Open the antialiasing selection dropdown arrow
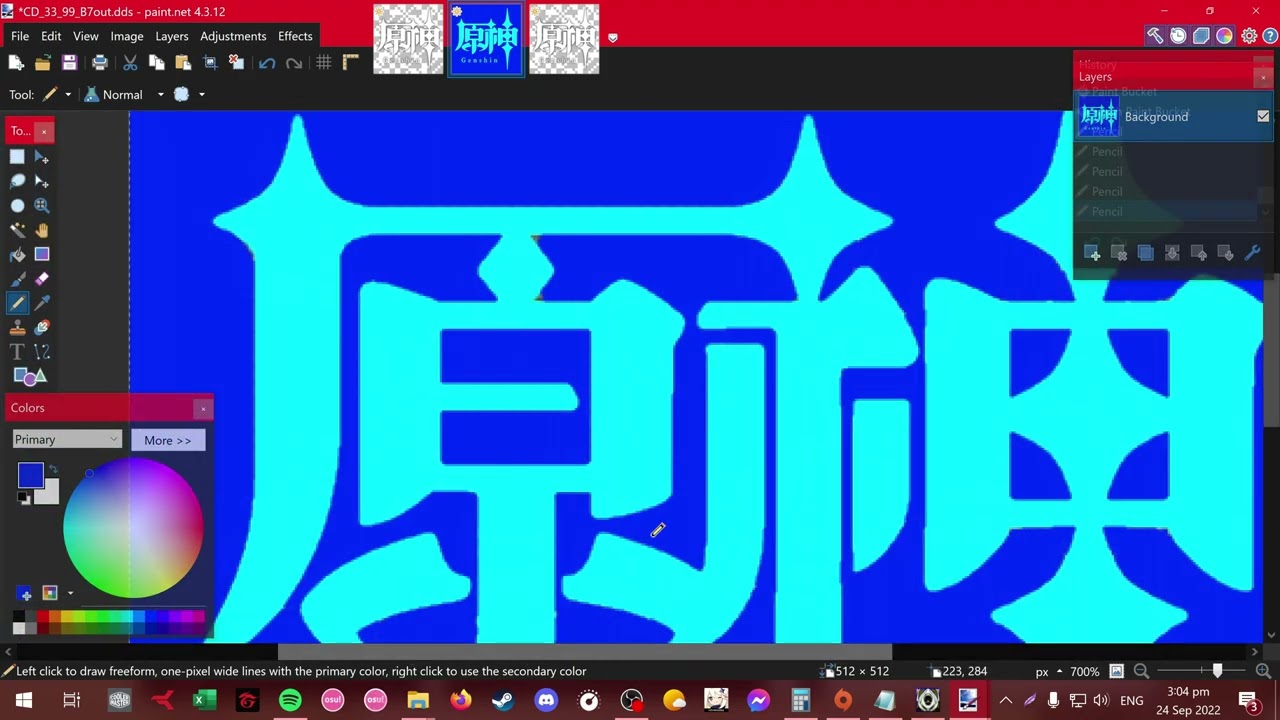The width and height of the screenshot is (1280, 720). [201, 95]
